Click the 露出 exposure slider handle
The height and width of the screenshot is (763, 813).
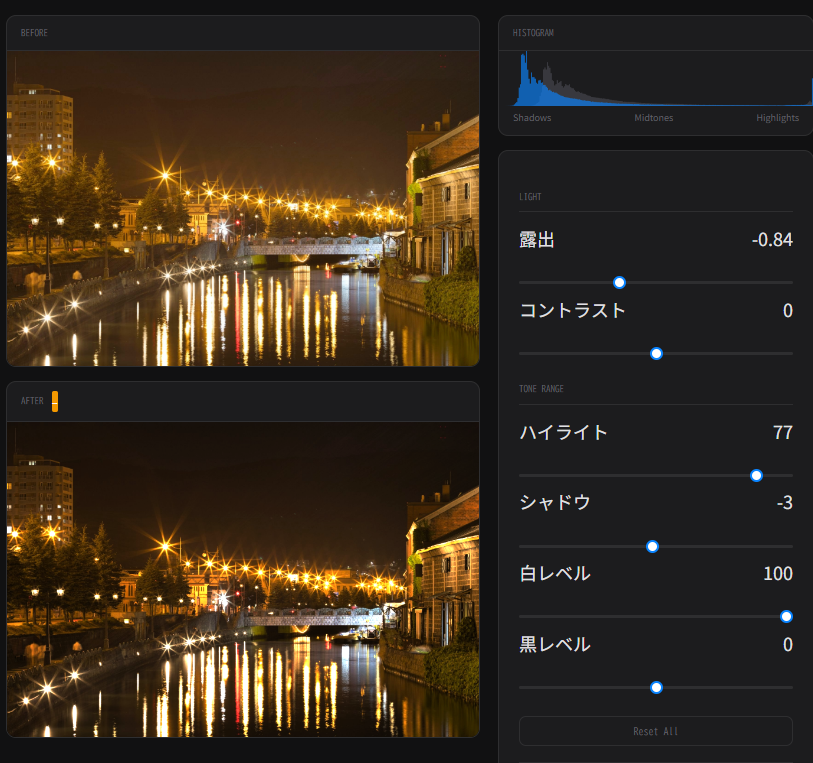[619, 283]
